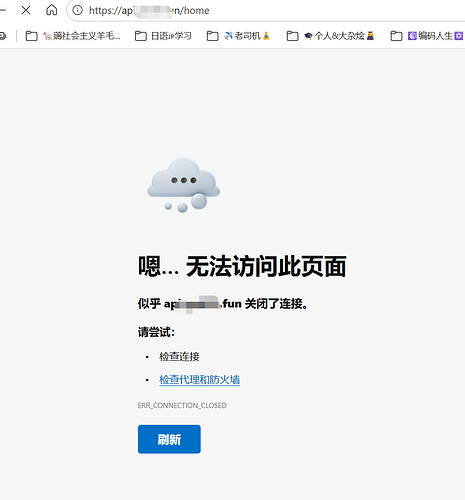The height and width of the screenshot is (500, 465).
Task: Open the 老司机 bookmarks folder
Action: [x=238, y=36]
